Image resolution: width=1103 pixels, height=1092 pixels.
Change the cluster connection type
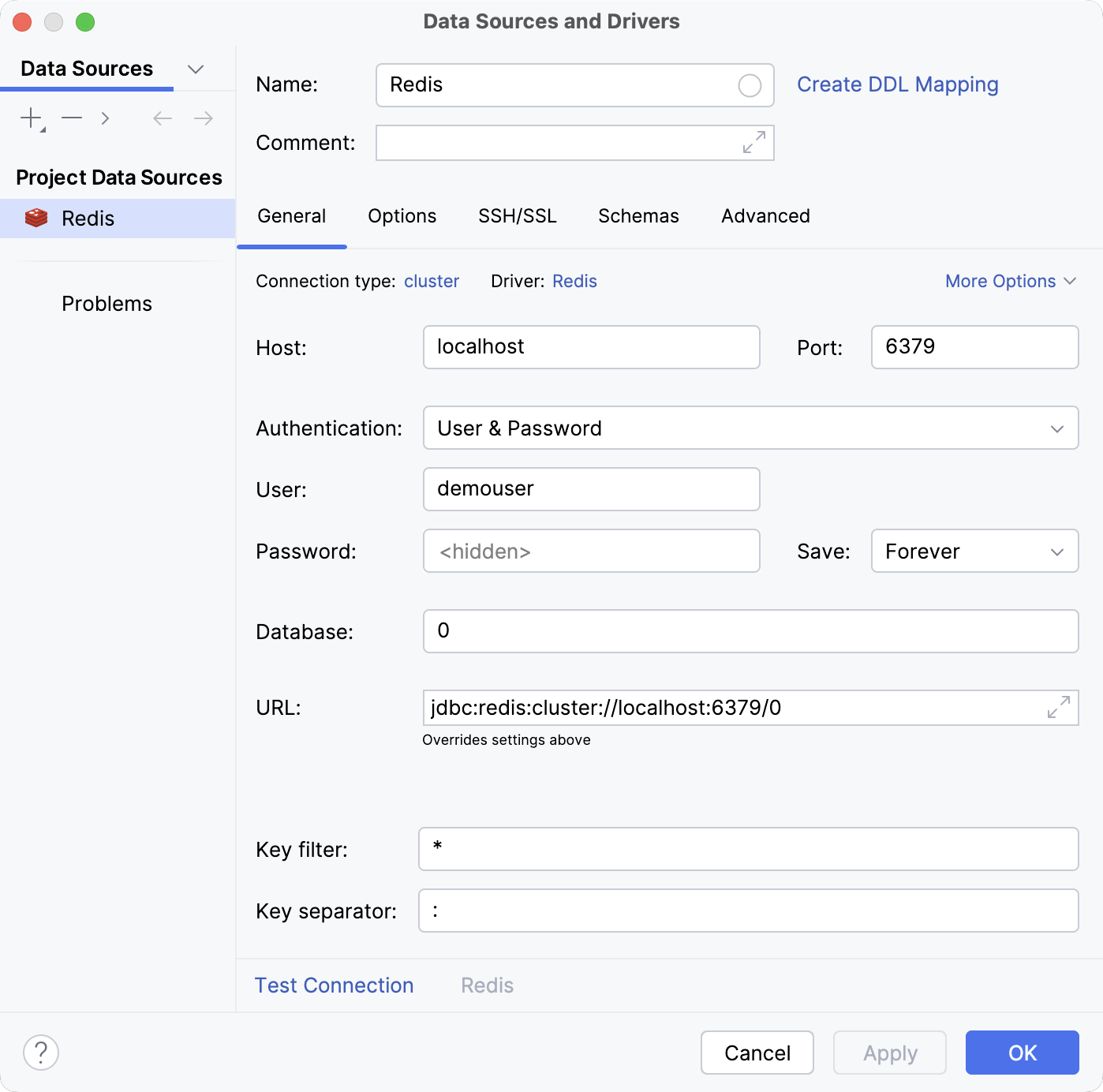point(432,281)
